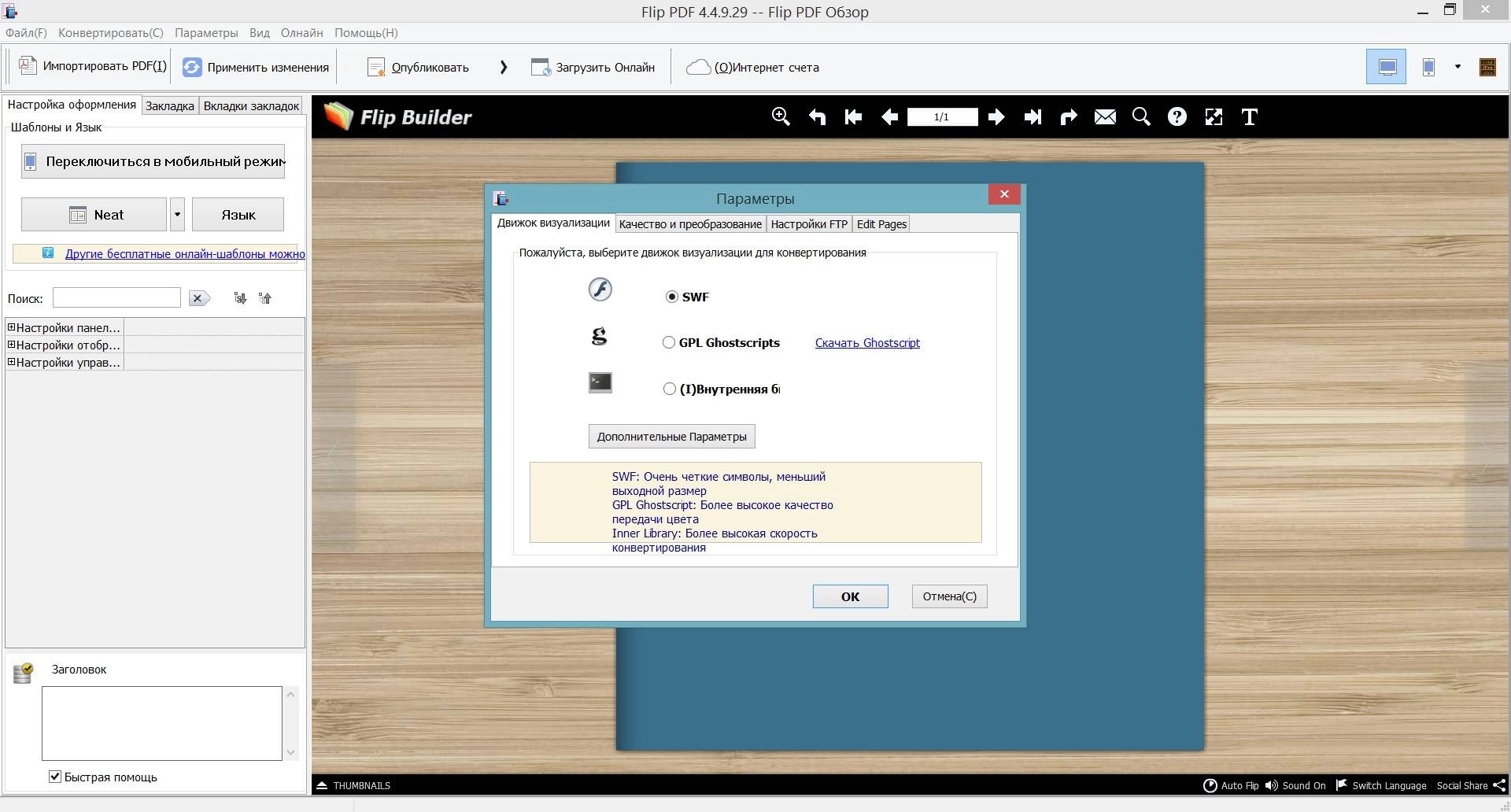The image size is (1511, 812).
Task: Click the Заголовок description text box
Action: point(162,723)
